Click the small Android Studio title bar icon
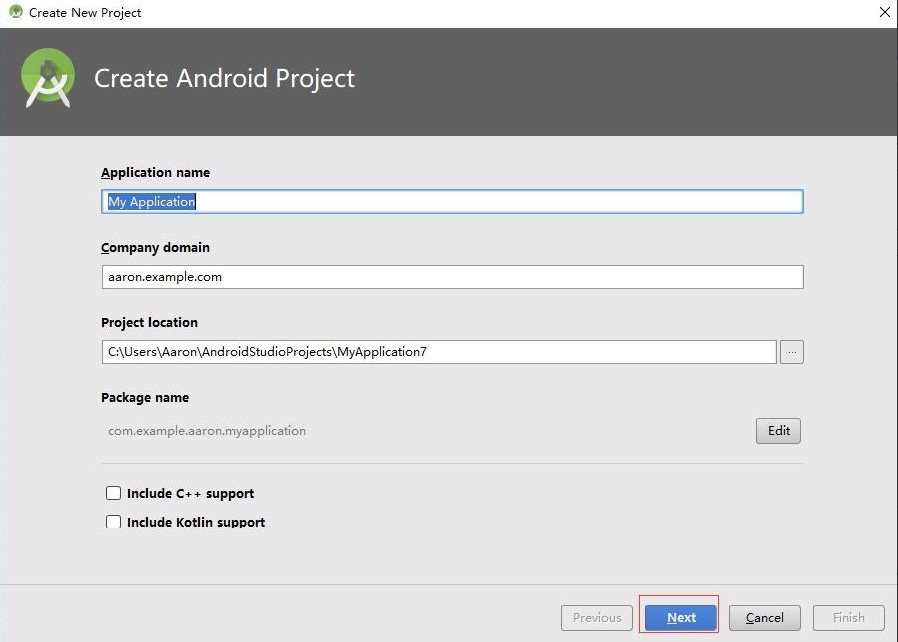 click(x=15, y=12)
